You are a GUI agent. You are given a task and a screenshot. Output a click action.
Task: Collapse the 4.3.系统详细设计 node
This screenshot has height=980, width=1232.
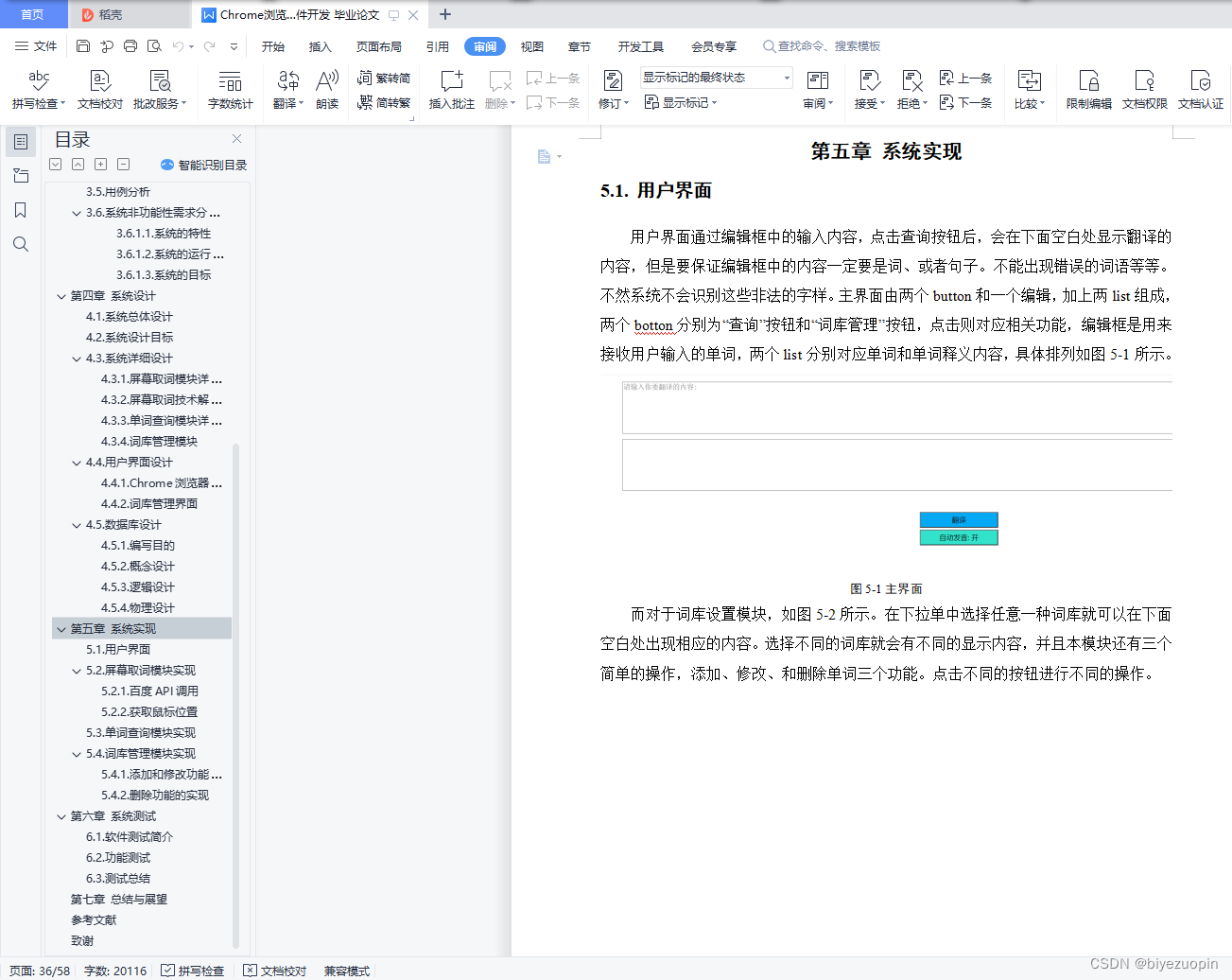77,359
